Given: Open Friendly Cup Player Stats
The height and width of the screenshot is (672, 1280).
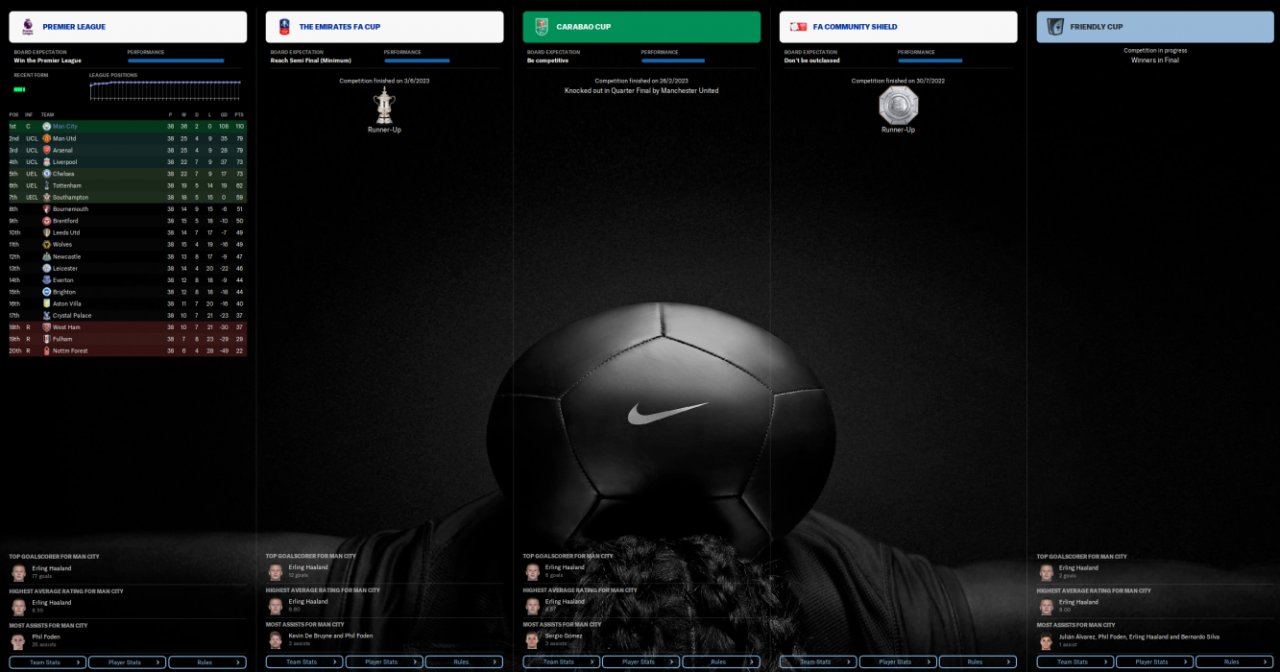Looking at the screenshot, I should [1155, 662].
